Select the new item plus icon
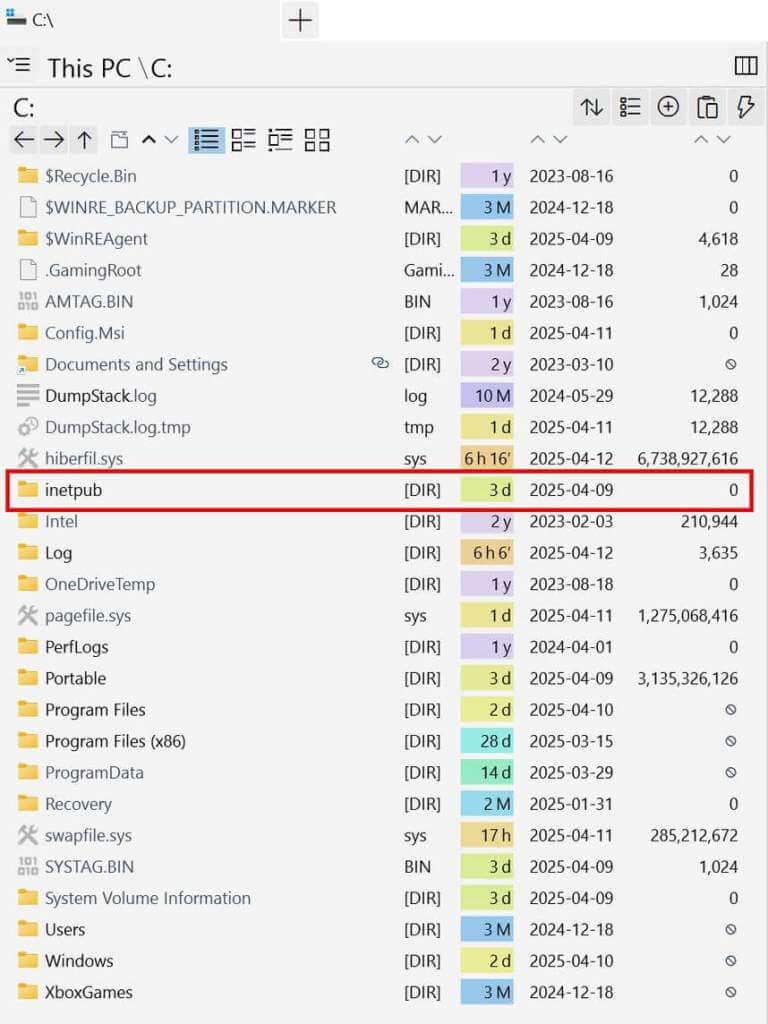 [x=668, y=106]
